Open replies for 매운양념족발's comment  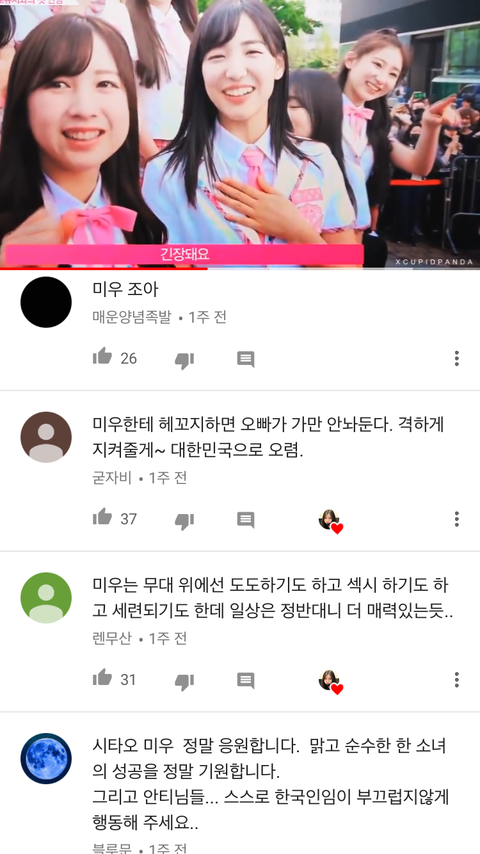246,359
